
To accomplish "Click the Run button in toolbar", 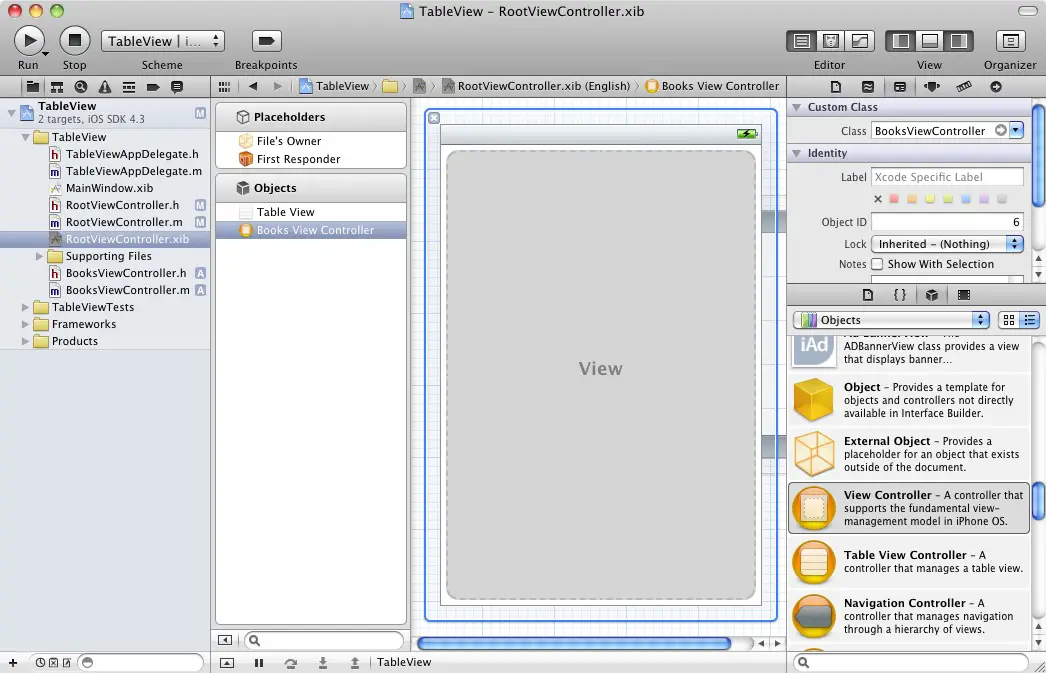I will (x=28, y=41).
